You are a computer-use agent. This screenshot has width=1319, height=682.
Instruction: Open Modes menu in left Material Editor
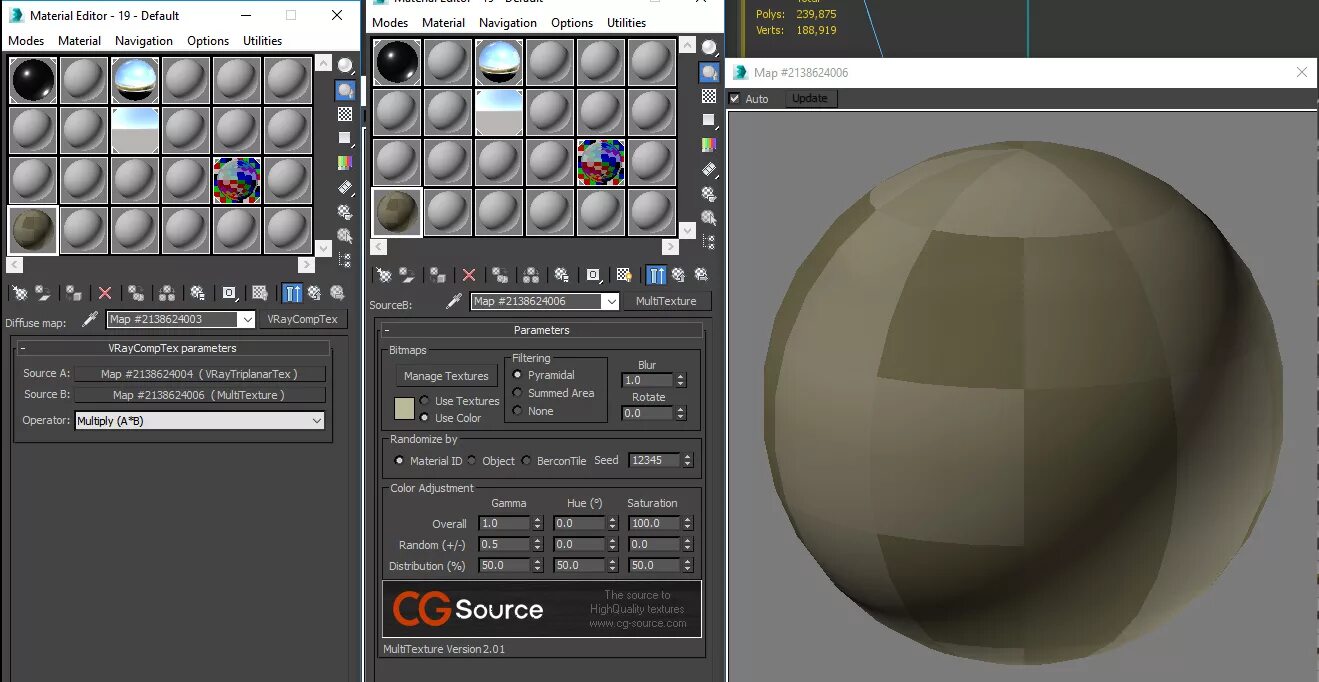26,41
